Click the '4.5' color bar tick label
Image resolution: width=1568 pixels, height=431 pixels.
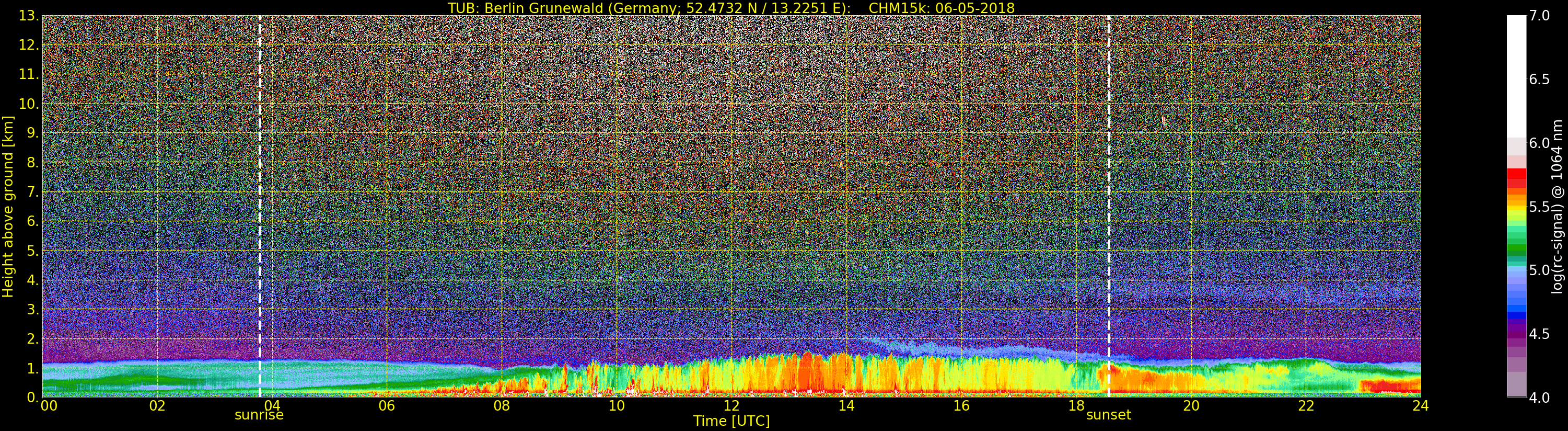(1539, 334)
